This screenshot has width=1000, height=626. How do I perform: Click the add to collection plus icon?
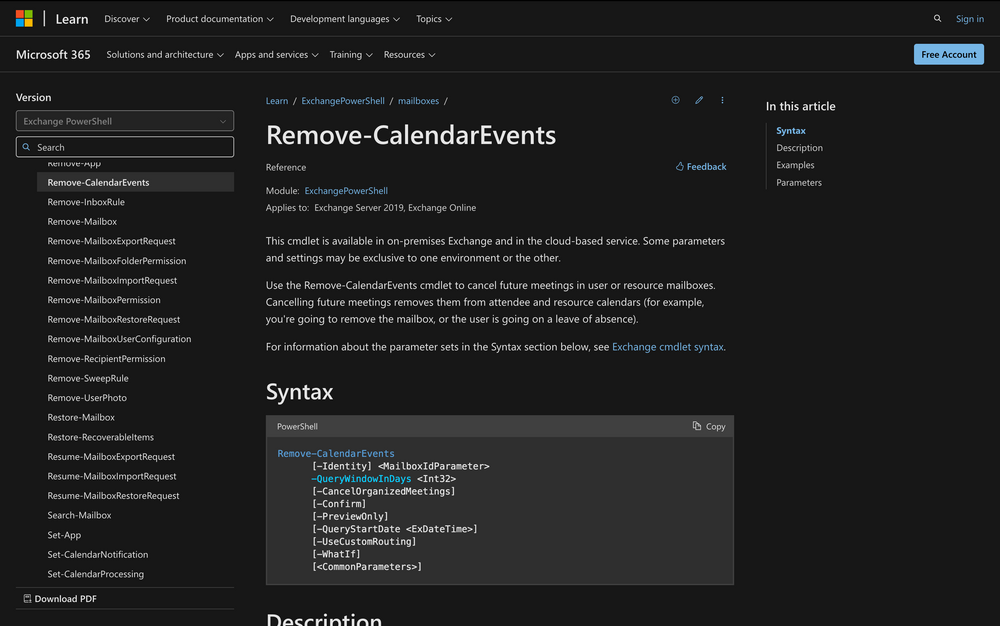click(x=675, y=100)
